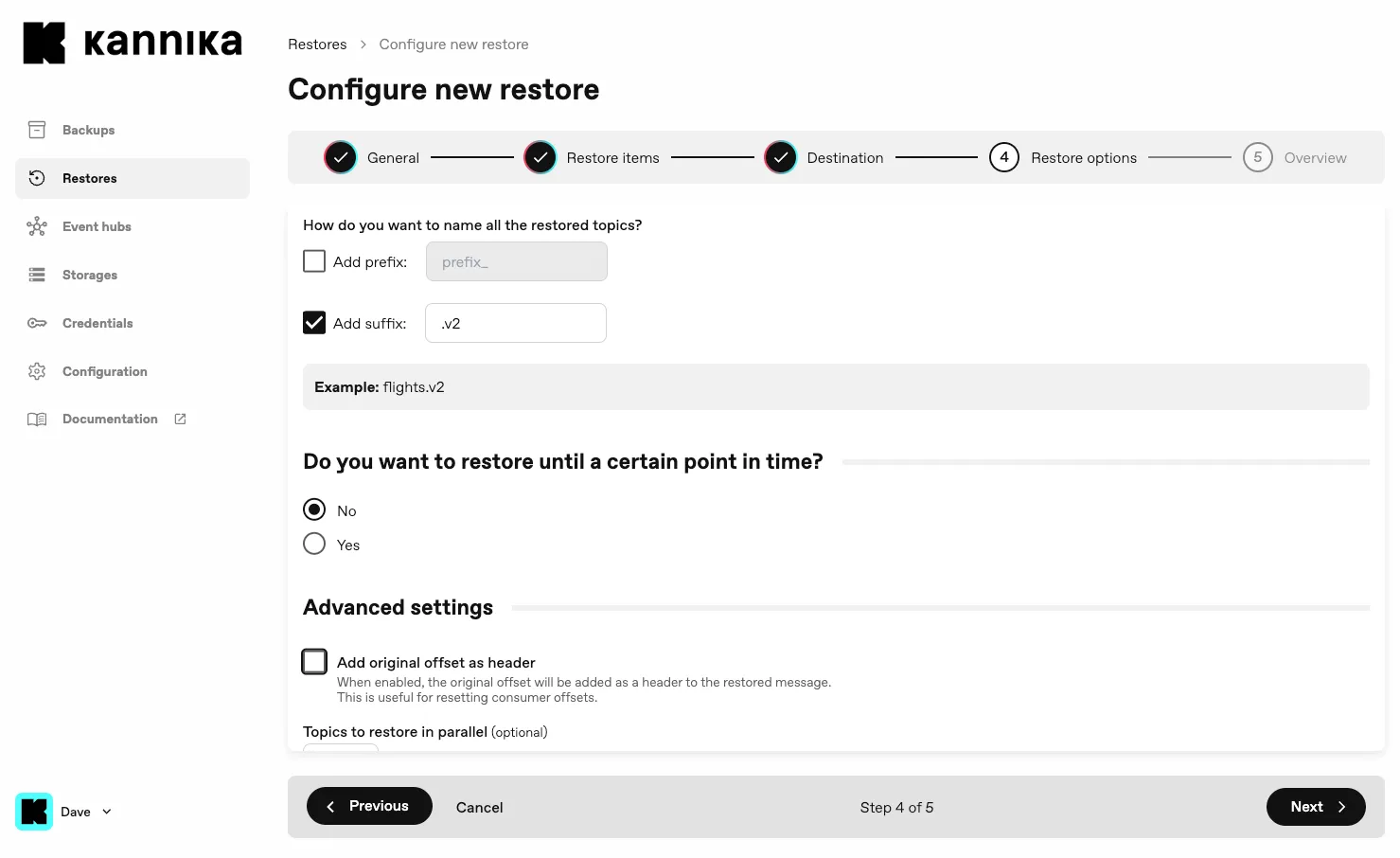
Task: Cancel the restore configuration
Action: pyautogui.click(x=479, y=807)
